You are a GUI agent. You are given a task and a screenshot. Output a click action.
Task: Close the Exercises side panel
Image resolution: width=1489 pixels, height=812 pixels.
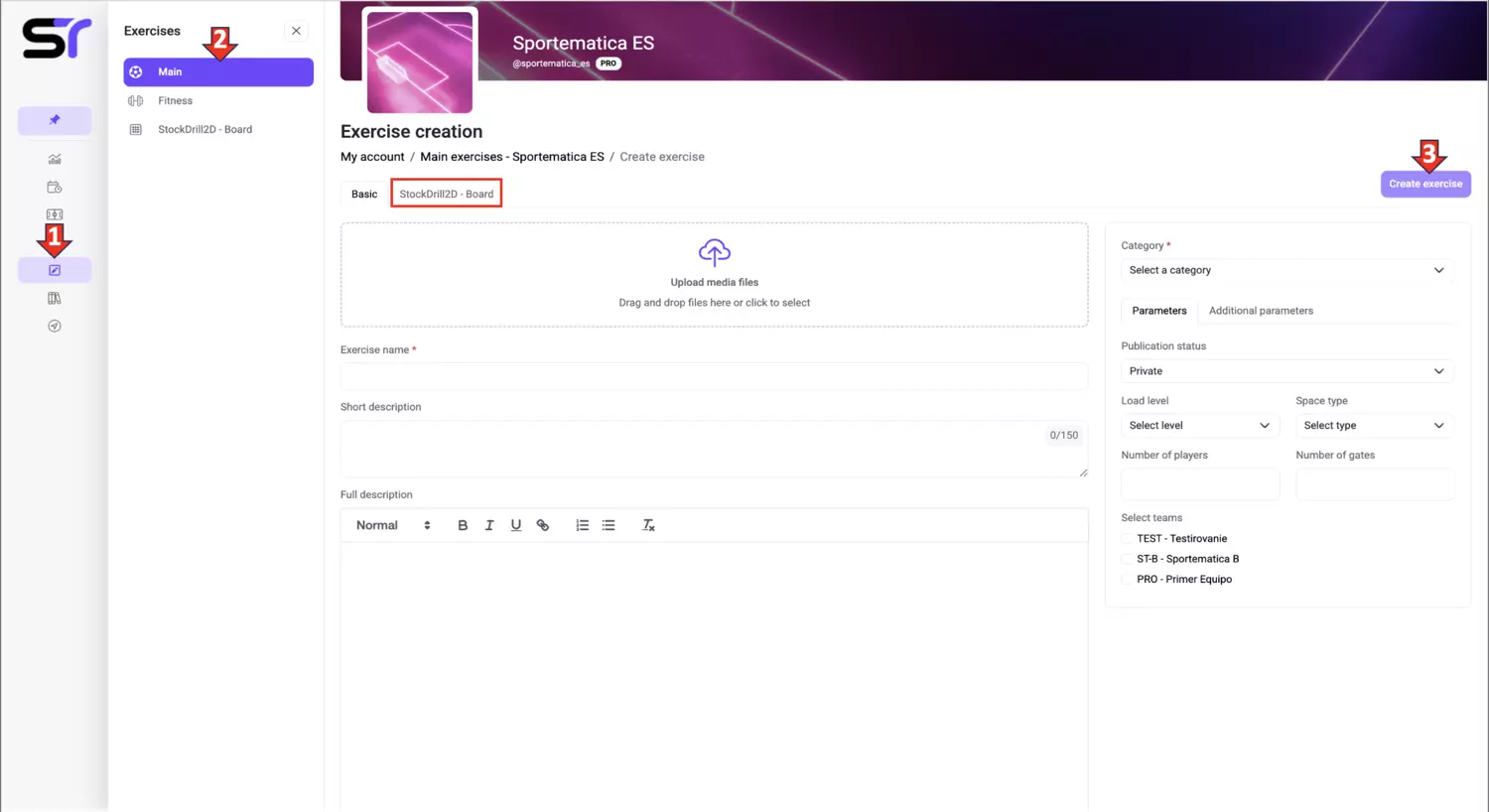point(296,31)
